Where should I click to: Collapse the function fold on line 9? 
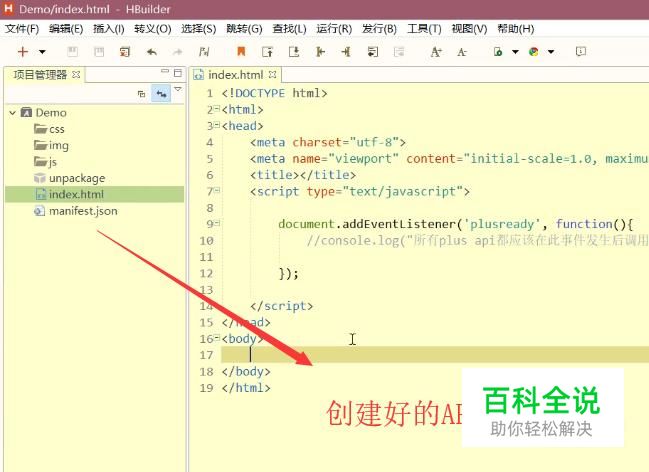(x=217, y=223)
